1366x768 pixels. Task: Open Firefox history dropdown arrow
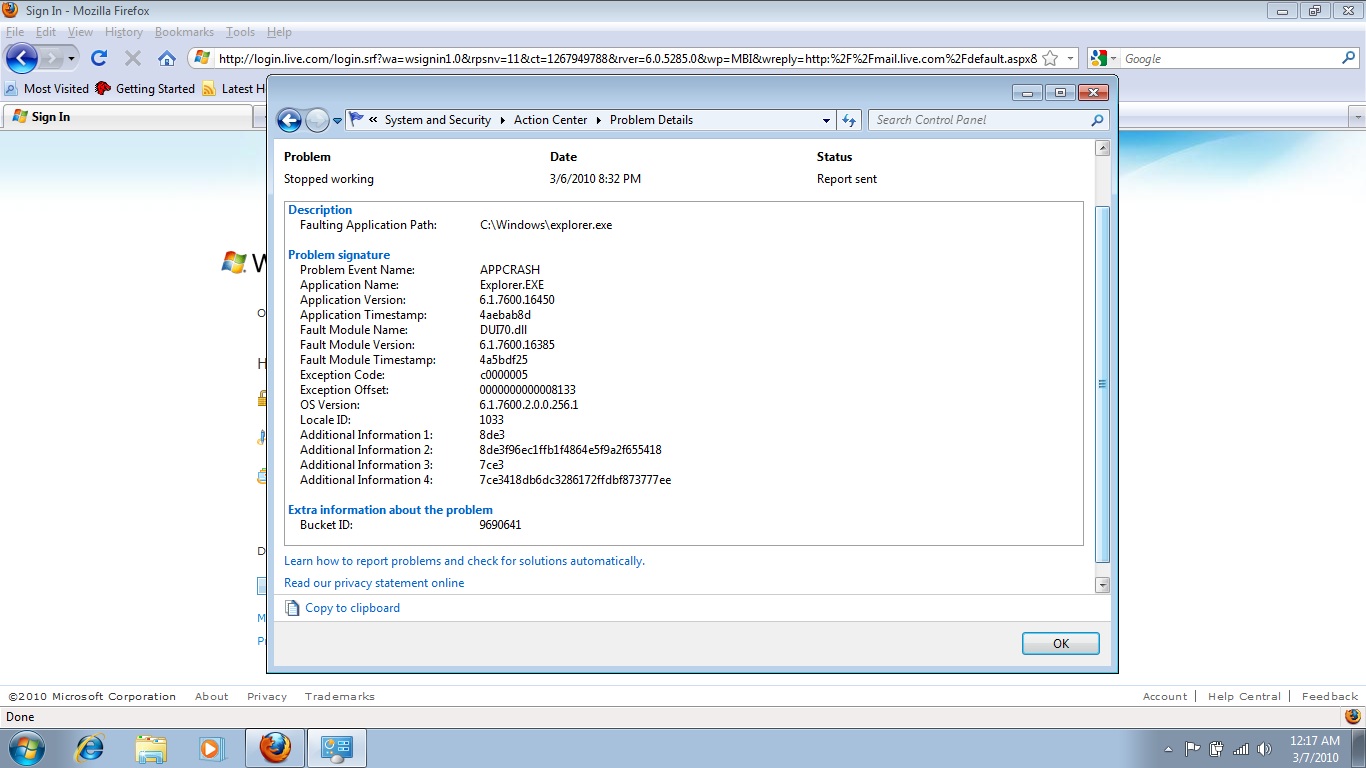point(72,59)
